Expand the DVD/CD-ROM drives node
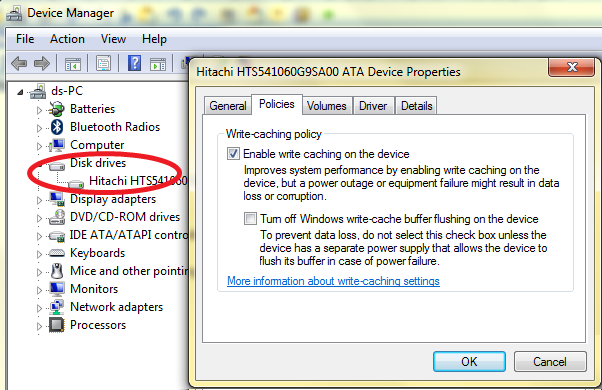 pos(39,218)
